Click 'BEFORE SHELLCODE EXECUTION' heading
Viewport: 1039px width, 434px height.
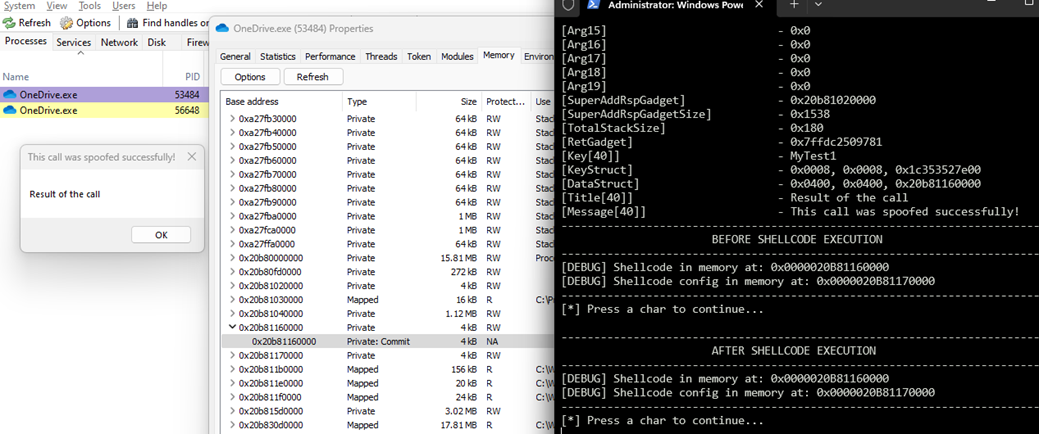[797, 239]
